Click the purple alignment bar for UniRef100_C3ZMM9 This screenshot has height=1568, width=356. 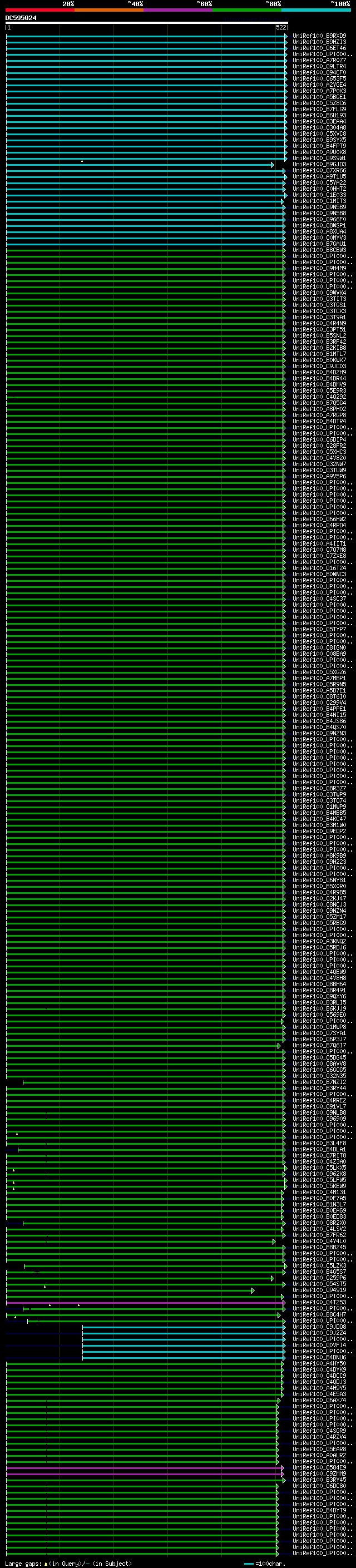(x=144, y=1473)
